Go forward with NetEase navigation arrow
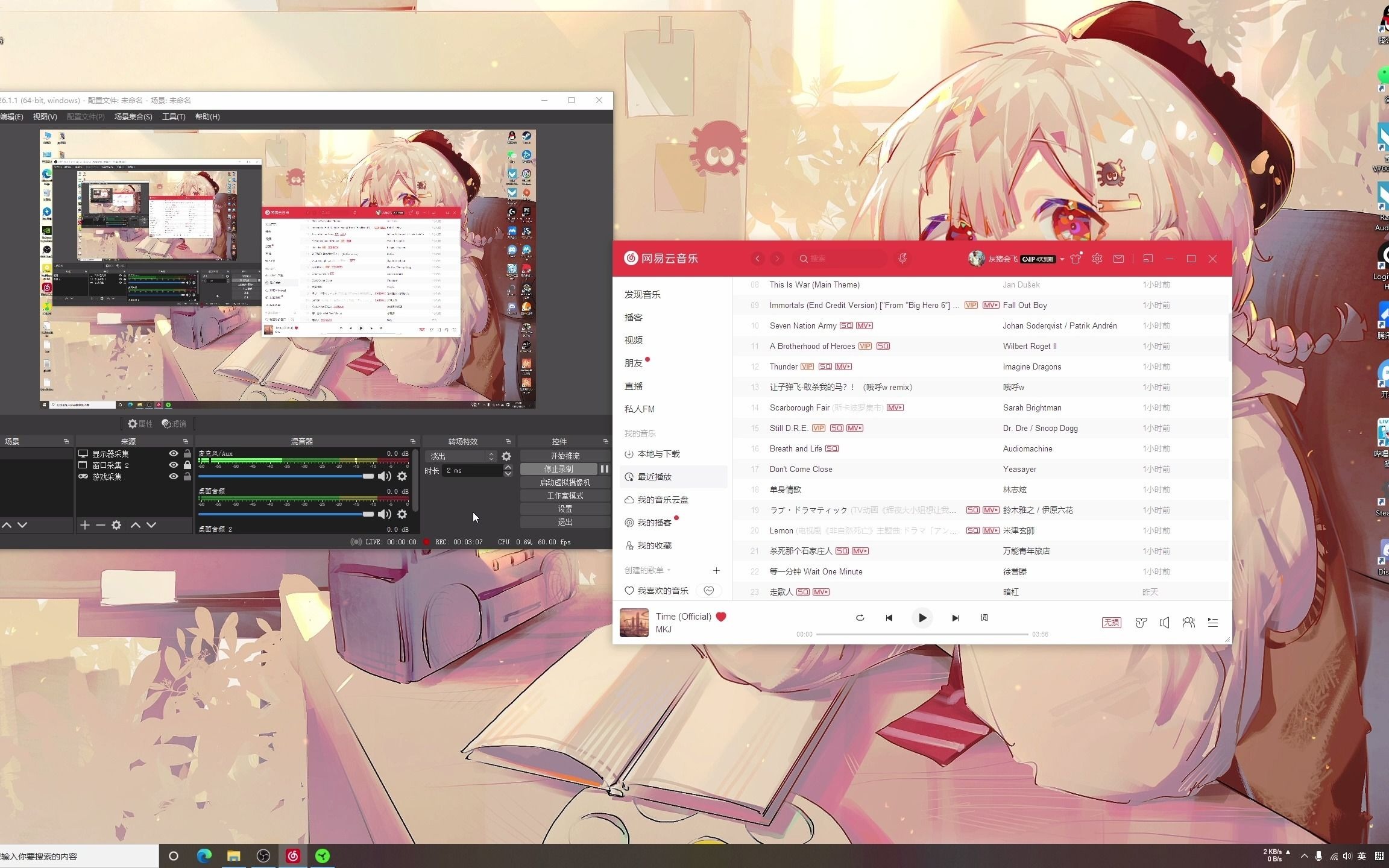 point(778,259)
